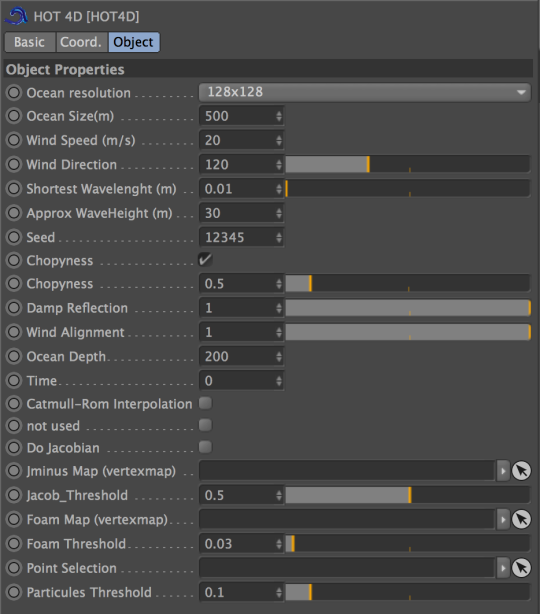Screen dimensions: 540x614
Task: Click picker arrow icon for Foam Map
Action: (521, 519)
